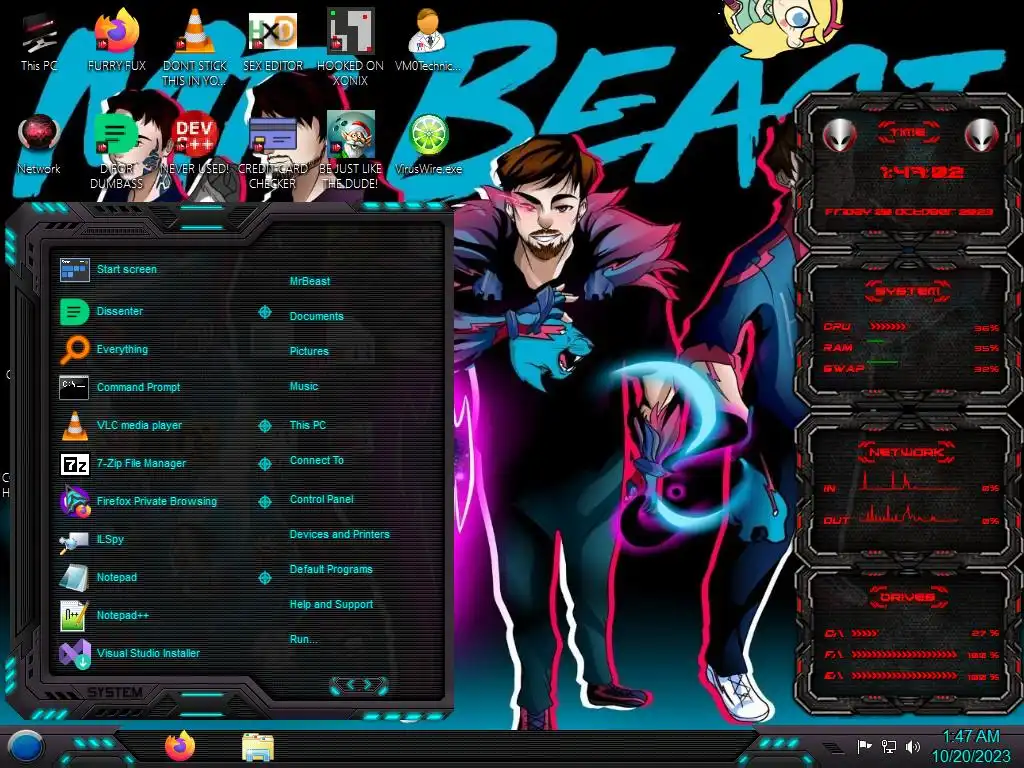Image resolution: width=1024 pixels, height=768 pixels.
Task: Open the CREDIT CARD CHECKER desktop shortcut
Action: (x=272, y=152)
